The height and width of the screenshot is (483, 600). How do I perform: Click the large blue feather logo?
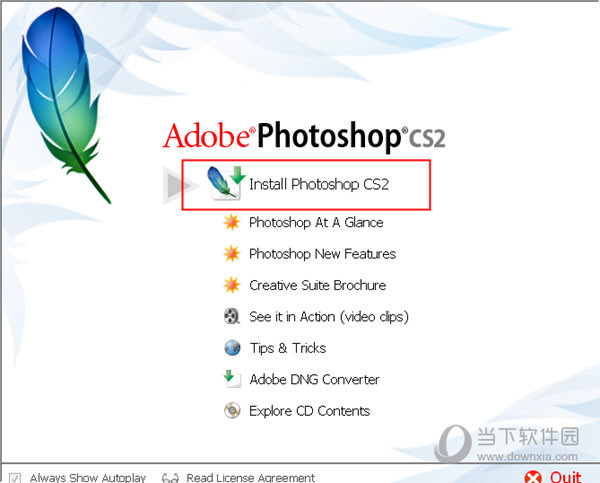coord(63,103)
